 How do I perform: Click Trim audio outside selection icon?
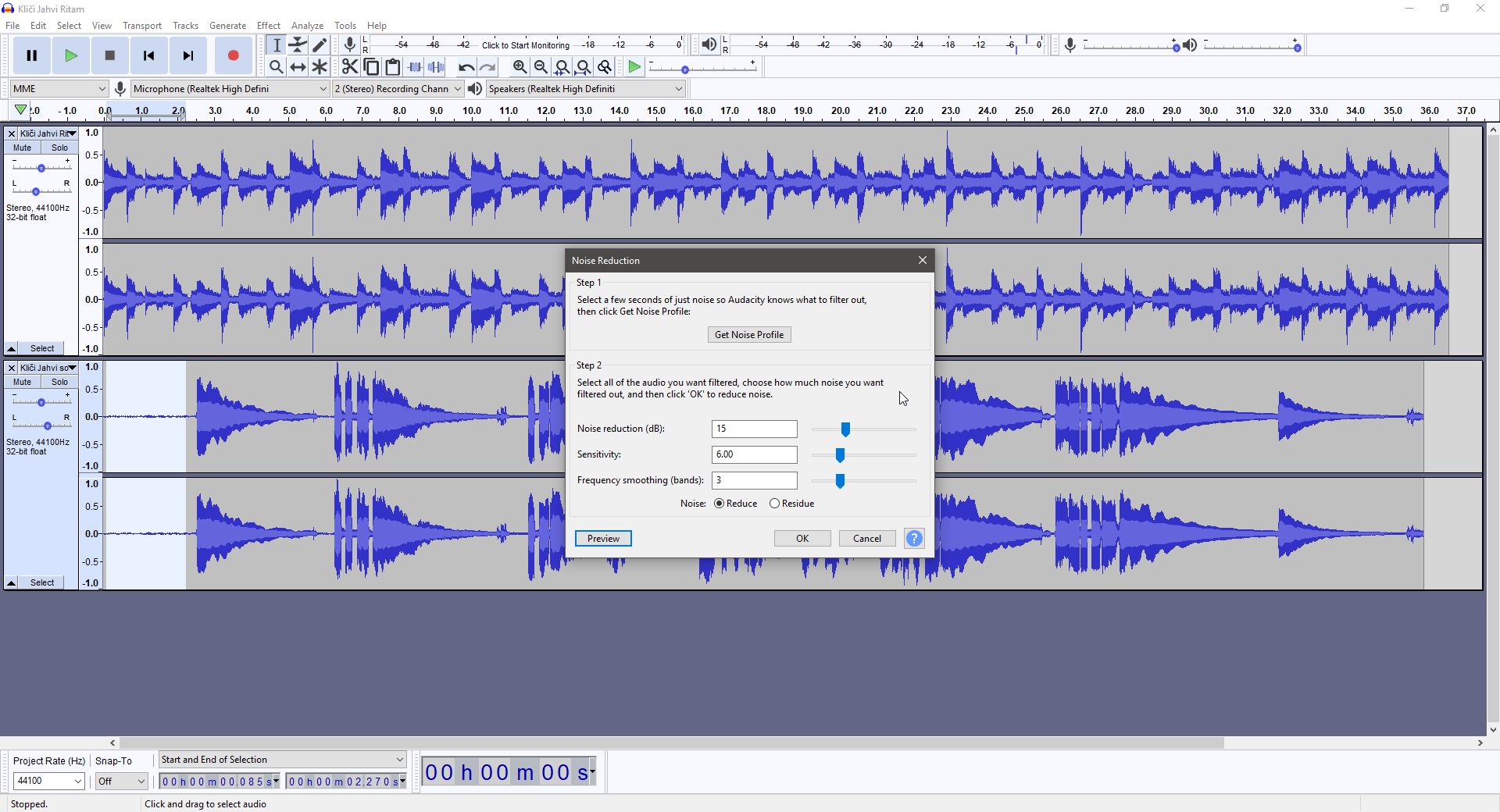415,67
